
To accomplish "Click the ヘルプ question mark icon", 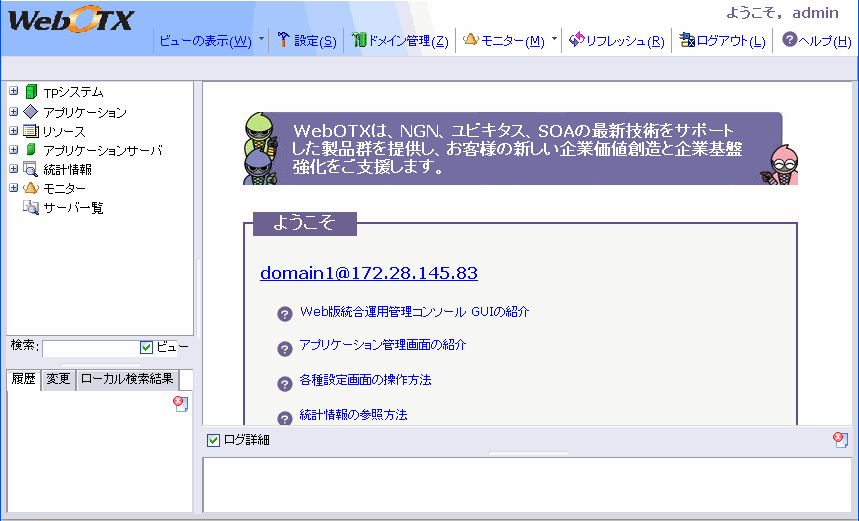I will click(x=790, y=41).
